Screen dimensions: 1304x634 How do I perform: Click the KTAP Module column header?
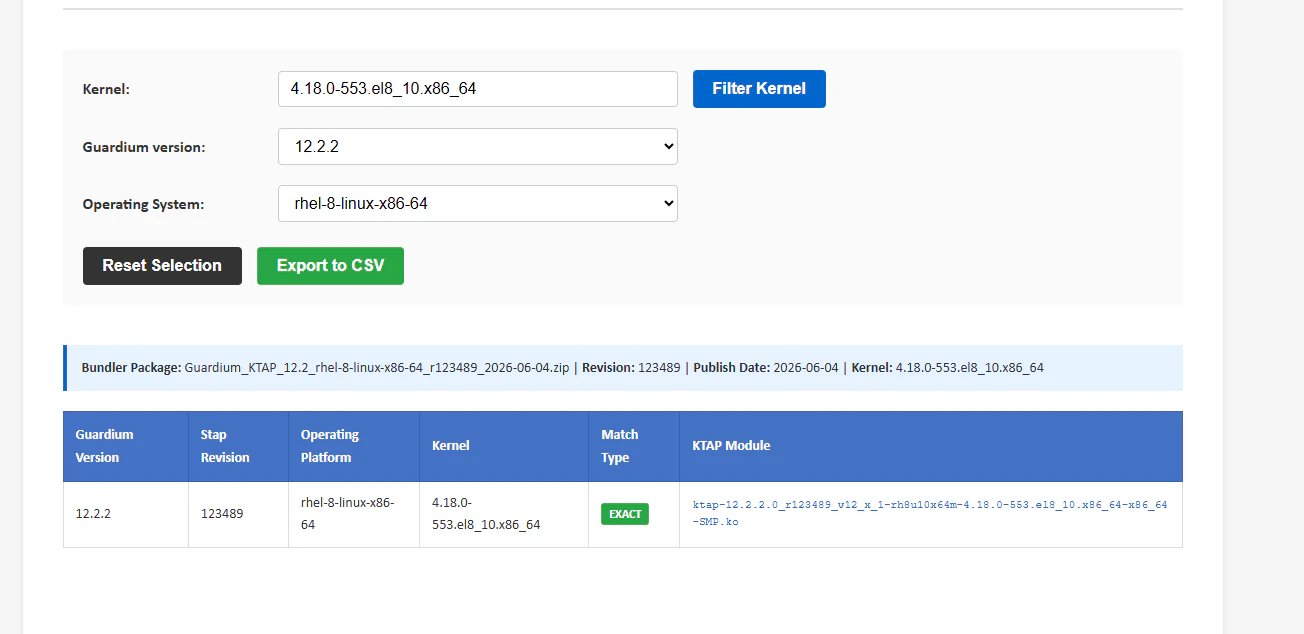(x=931, y=446)
